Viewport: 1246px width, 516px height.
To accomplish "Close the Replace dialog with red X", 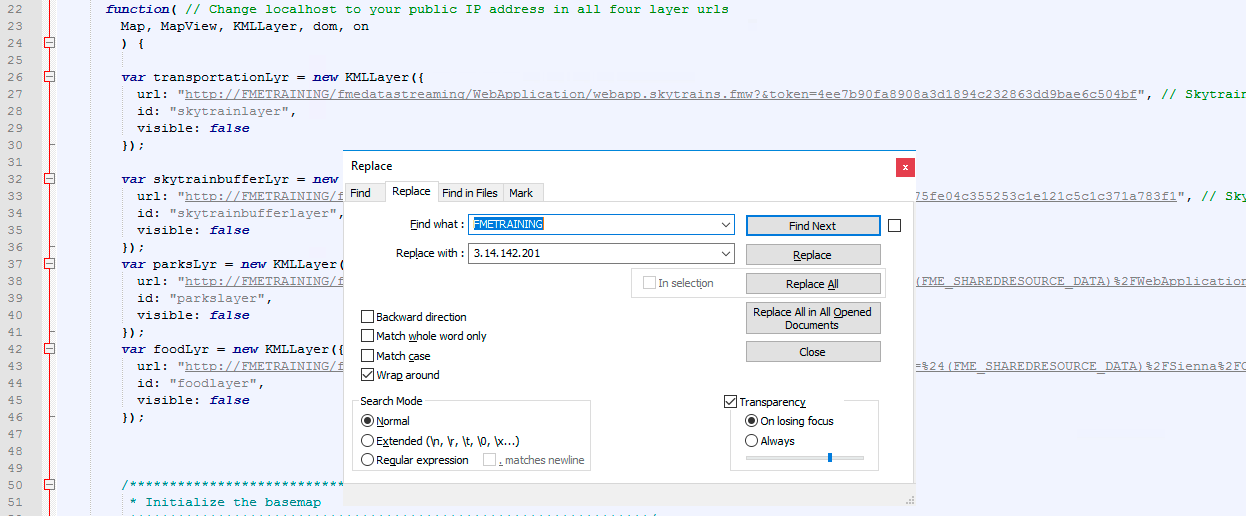I will tap(905, 167).
